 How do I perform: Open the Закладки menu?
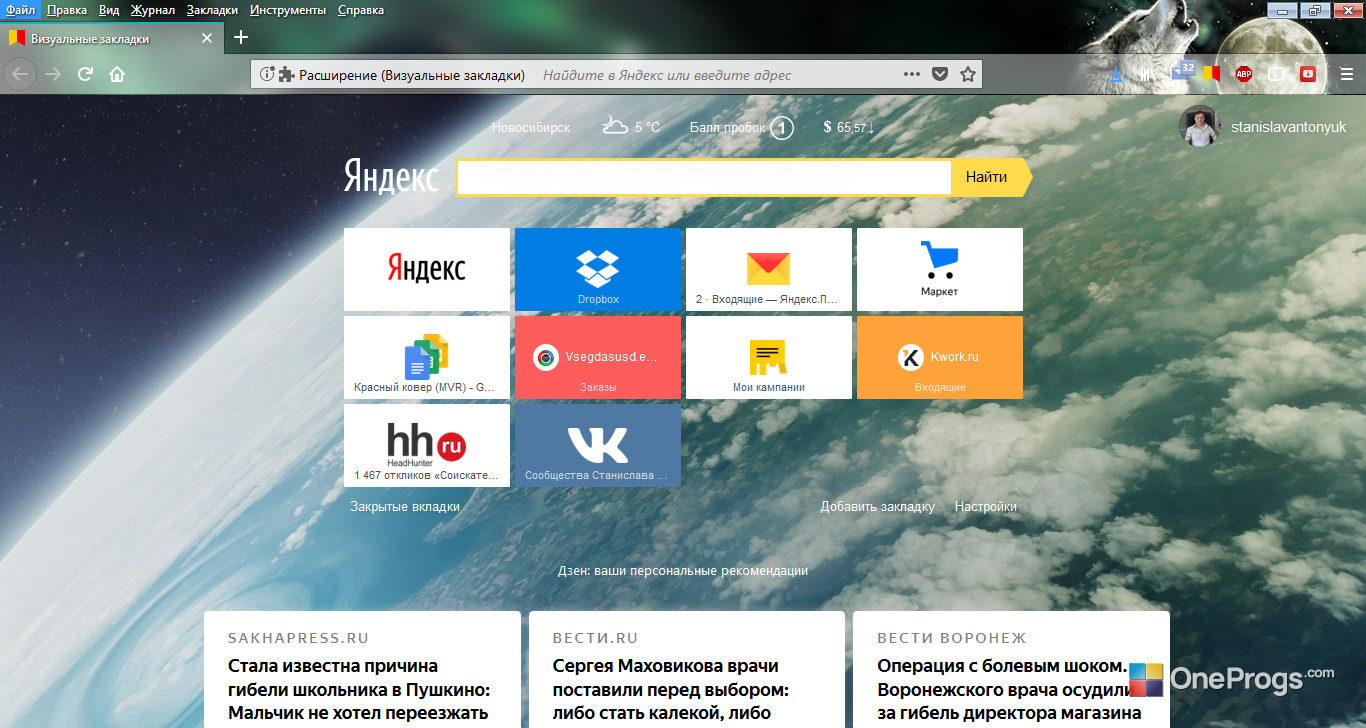tap(212, 10)
